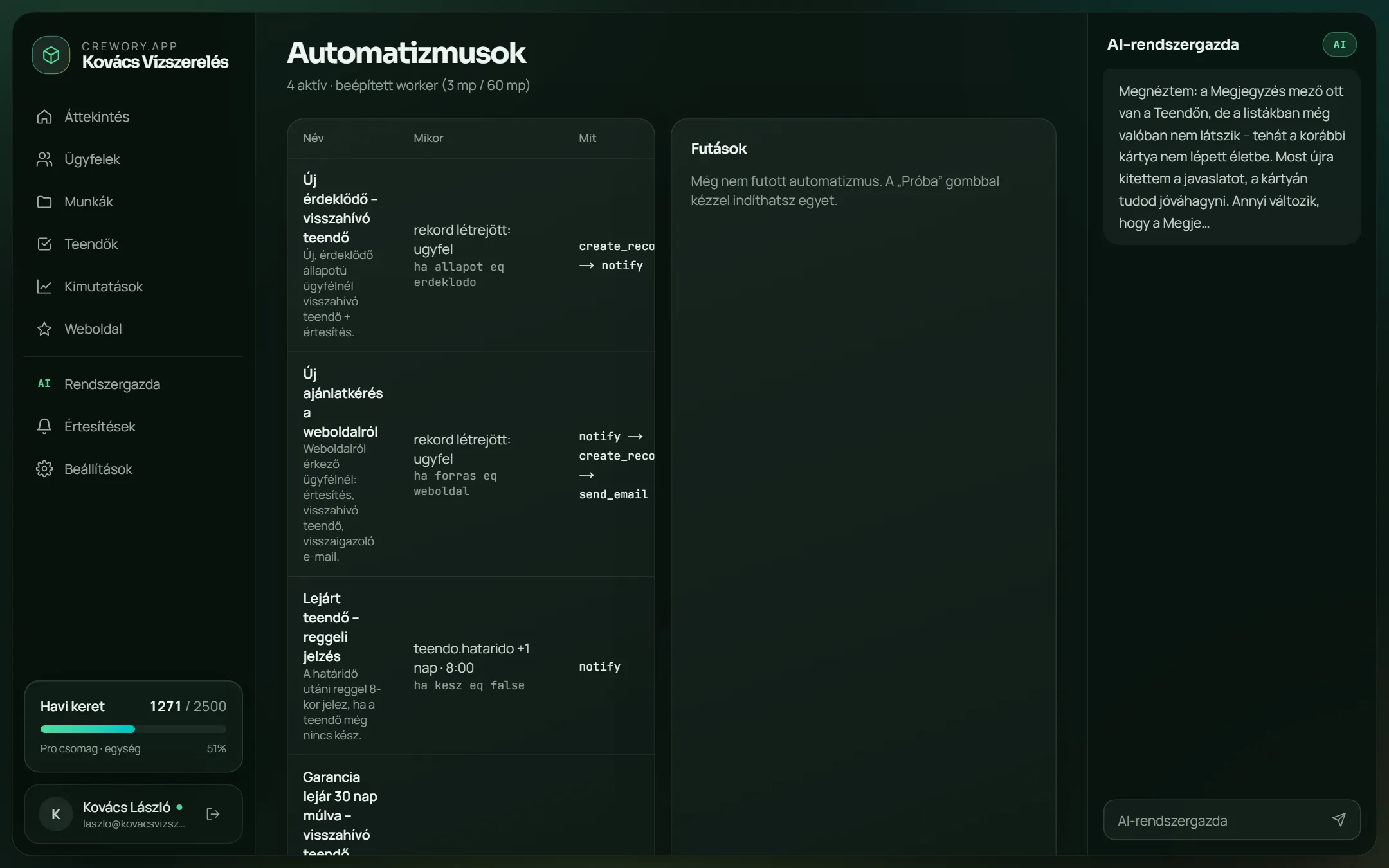Click the Mikor column header
Image resolution: width=1389 pixels, height=868 pixels.
428,138
